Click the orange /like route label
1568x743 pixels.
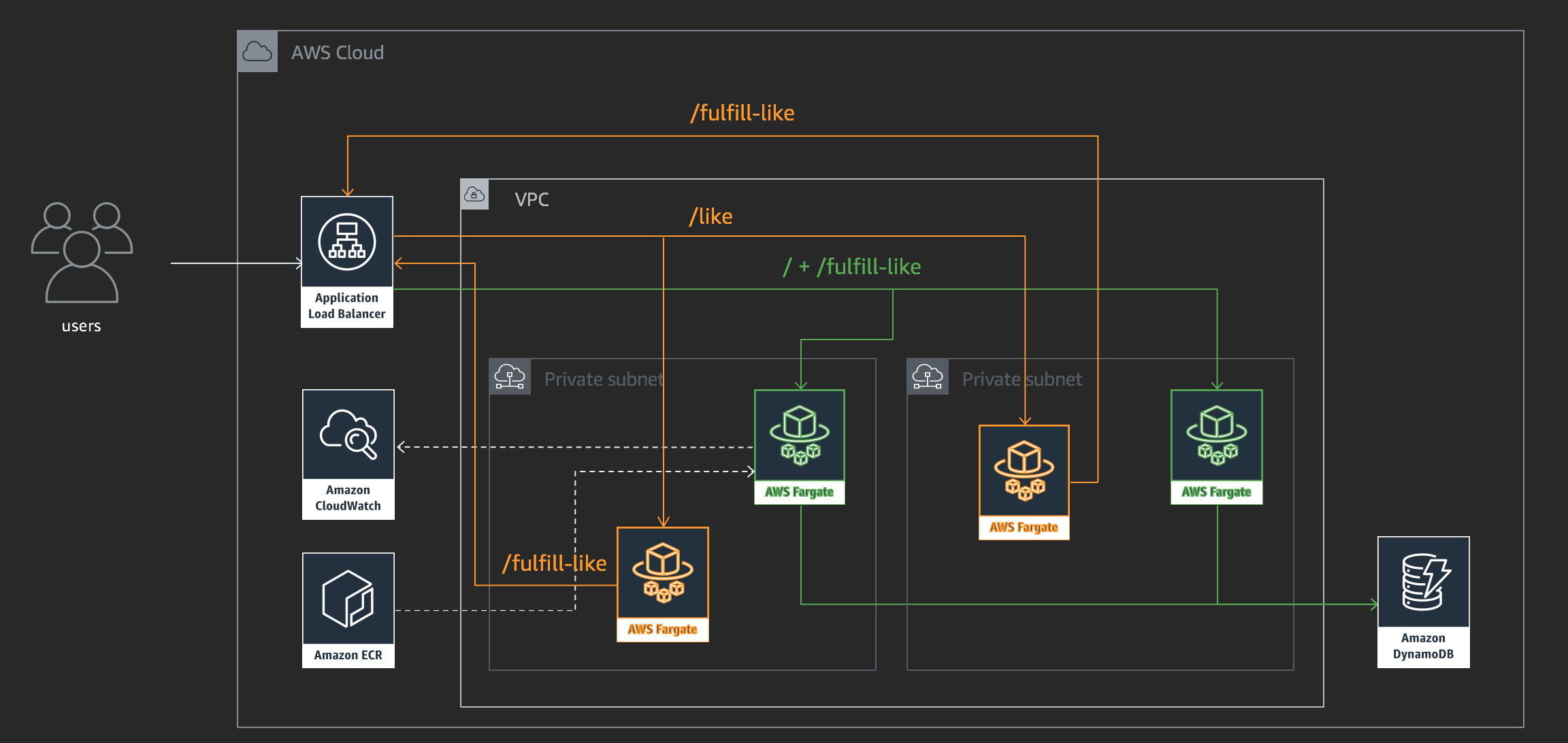click(x=710, y=216)
